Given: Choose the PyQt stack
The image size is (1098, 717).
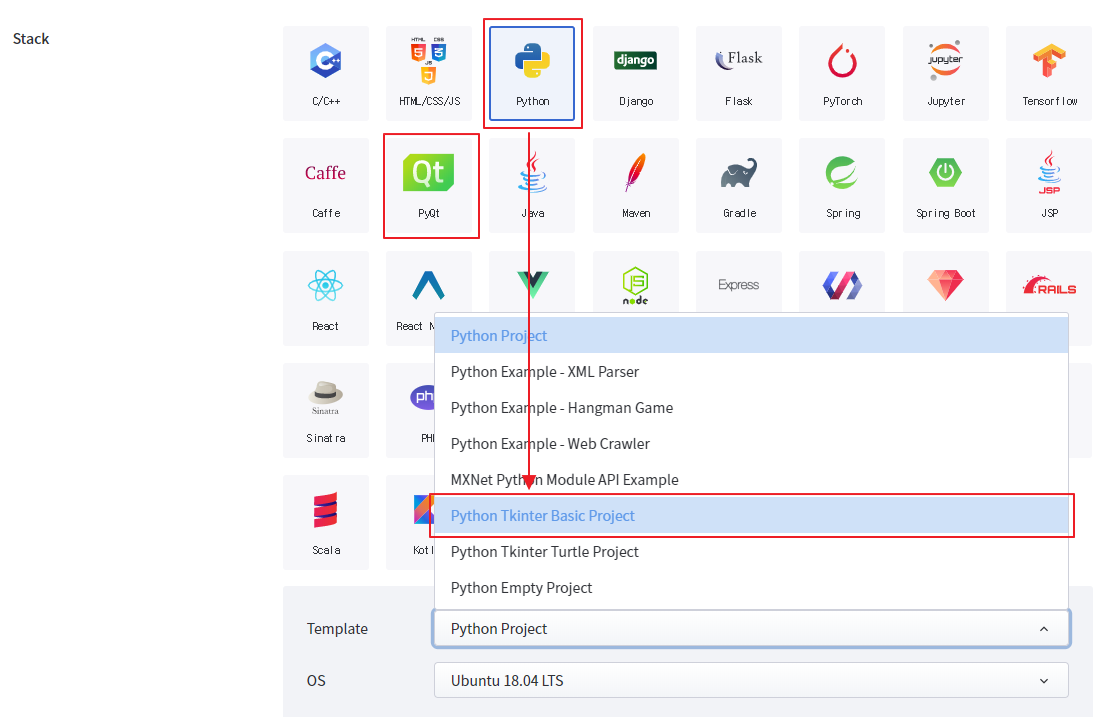Looking at the screenshot, I should tap(429, 186).
